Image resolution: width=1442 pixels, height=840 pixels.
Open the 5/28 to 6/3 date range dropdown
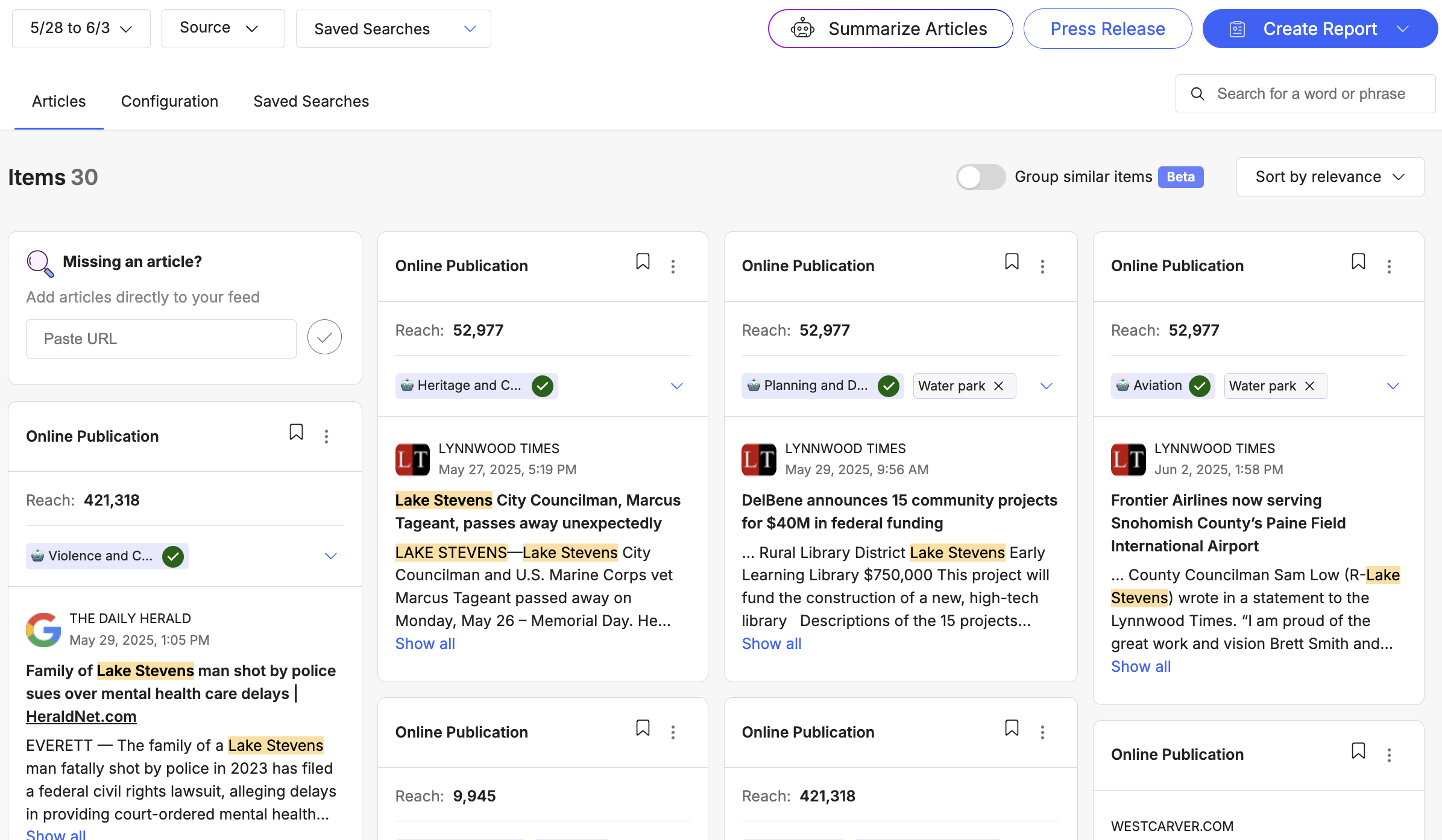(81, 28)
